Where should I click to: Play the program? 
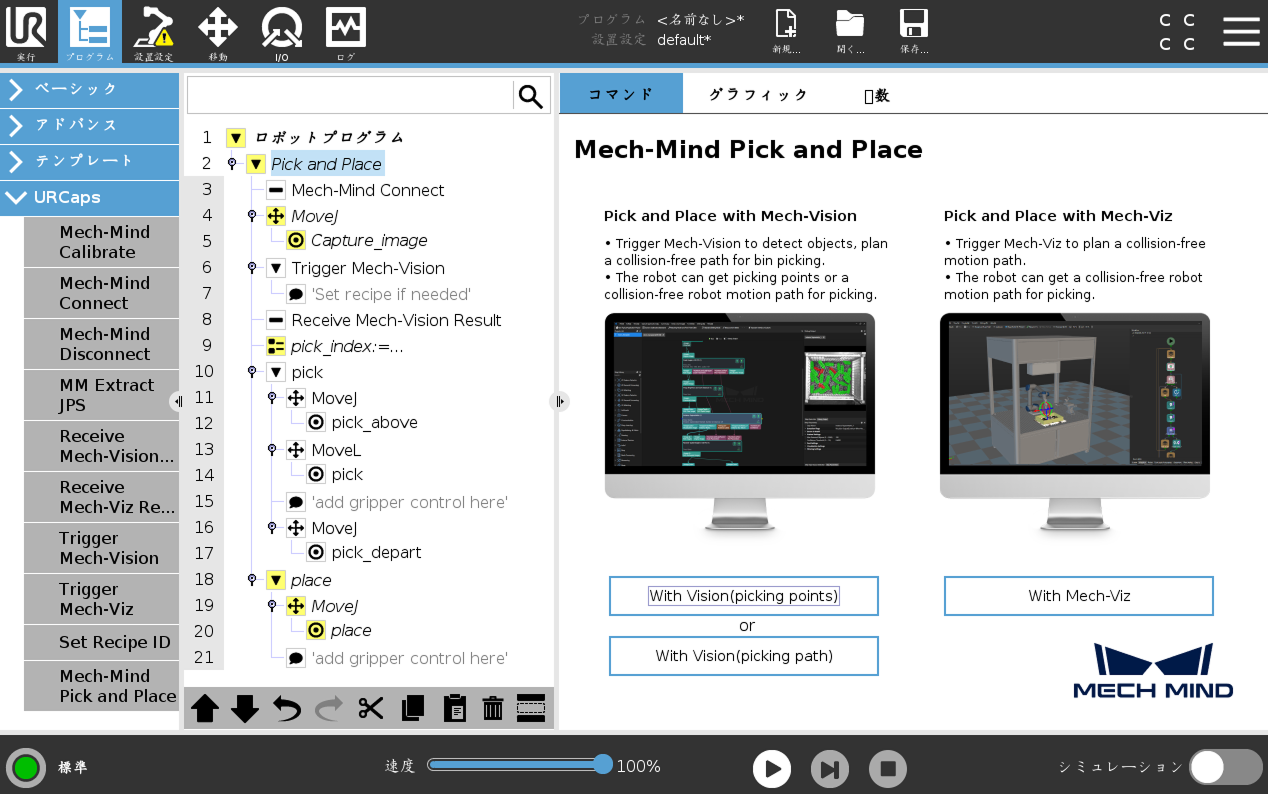pos(772,769)
